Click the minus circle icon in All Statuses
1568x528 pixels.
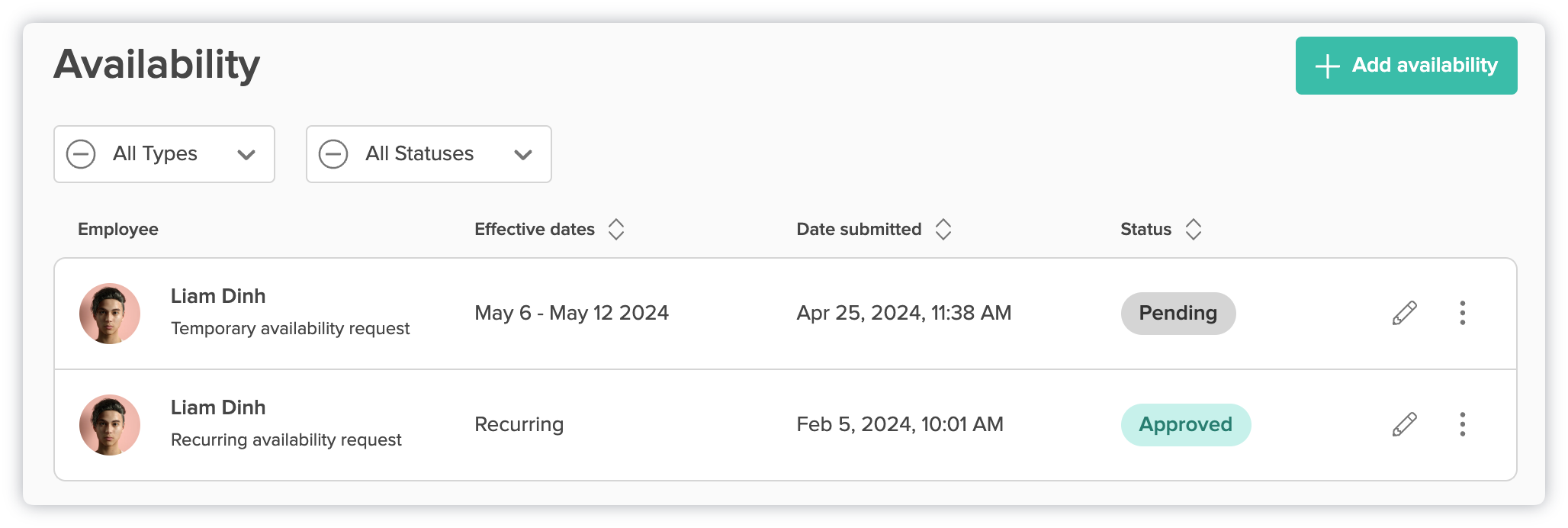pos(333,154)
